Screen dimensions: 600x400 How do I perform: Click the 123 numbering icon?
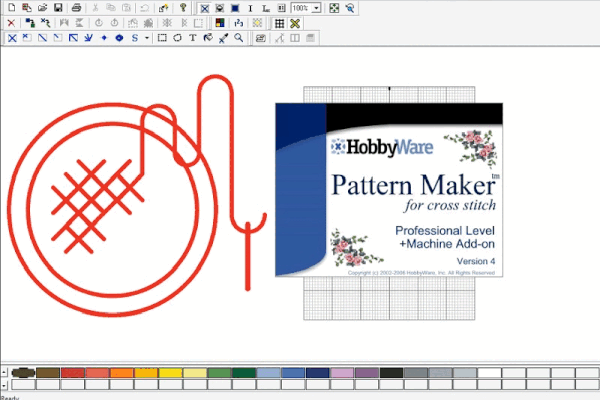click(238, 23)
